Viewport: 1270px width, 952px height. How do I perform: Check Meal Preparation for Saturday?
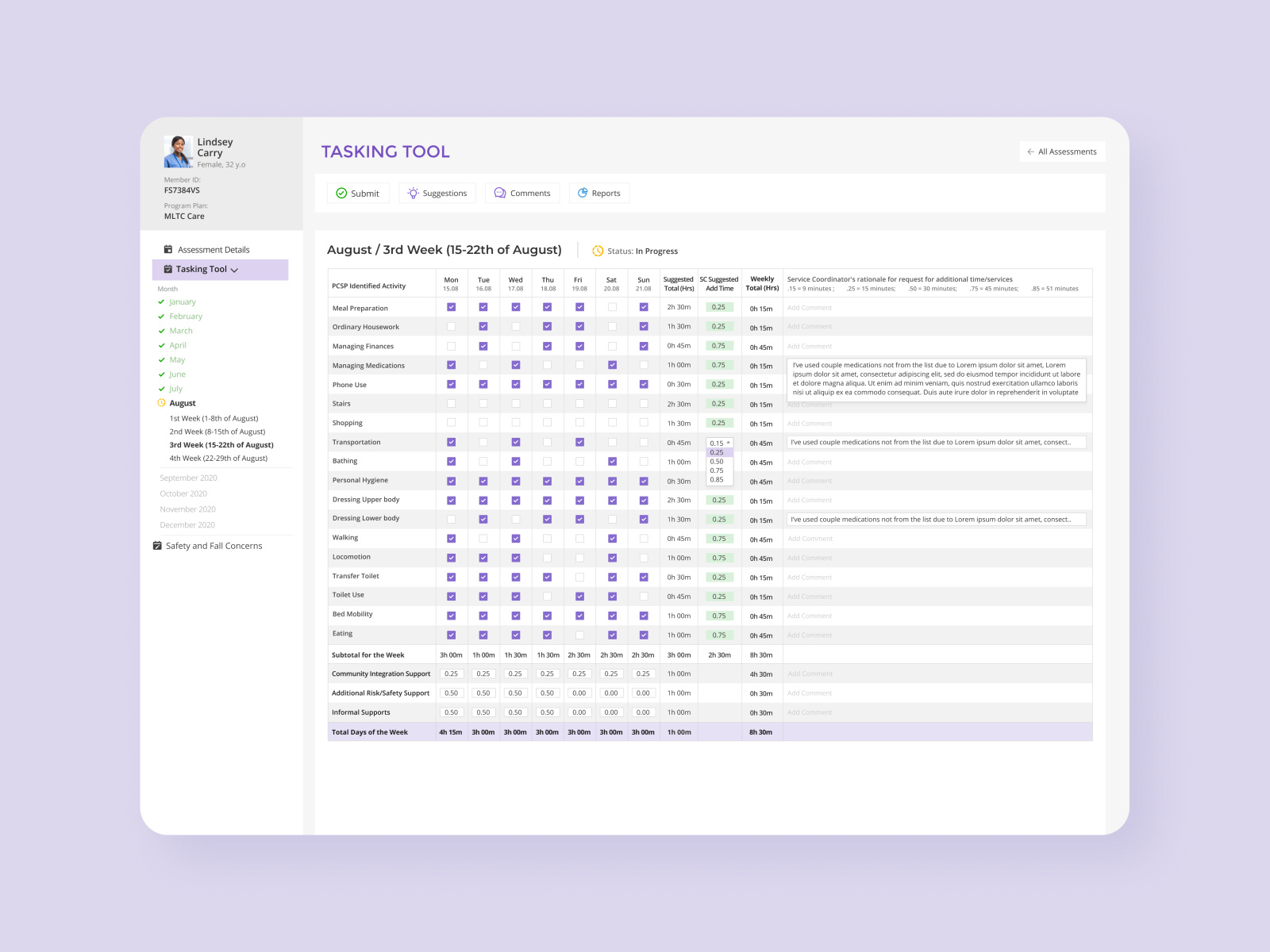tap(611, 307)
